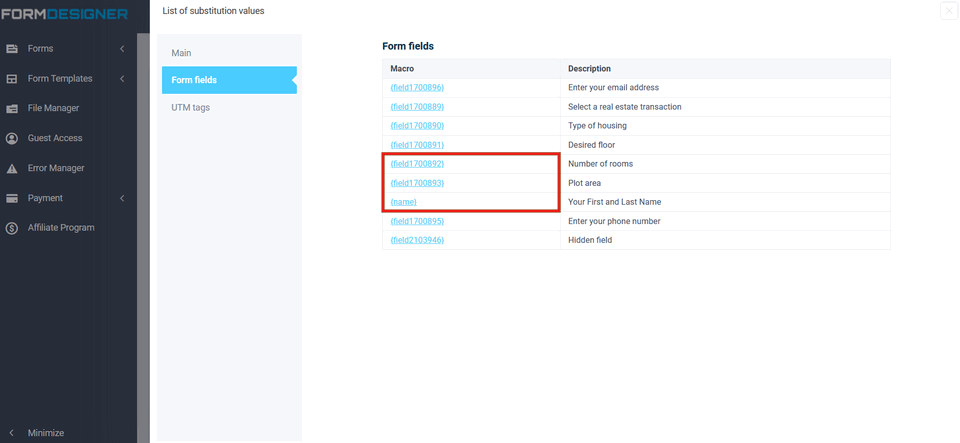Click the Guest Access user icon
960x443 pixels.
(12, 139)
